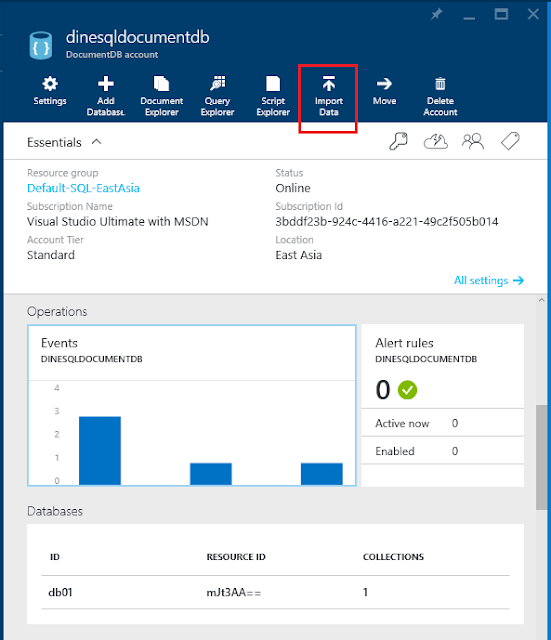Click the Tags icon
The height and width of the screenshot is (640, 551).
[510, 141]
